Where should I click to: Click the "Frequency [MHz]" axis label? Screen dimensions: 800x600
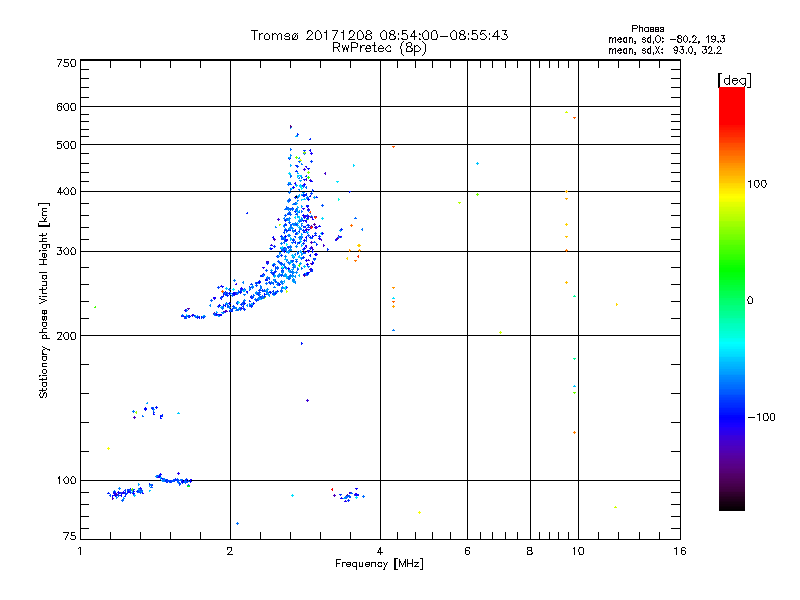coord(379,564)
